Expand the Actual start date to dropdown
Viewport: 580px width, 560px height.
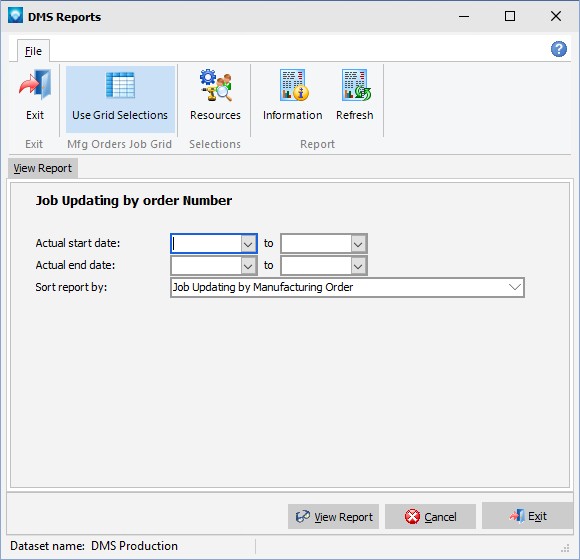click(358, 244)
